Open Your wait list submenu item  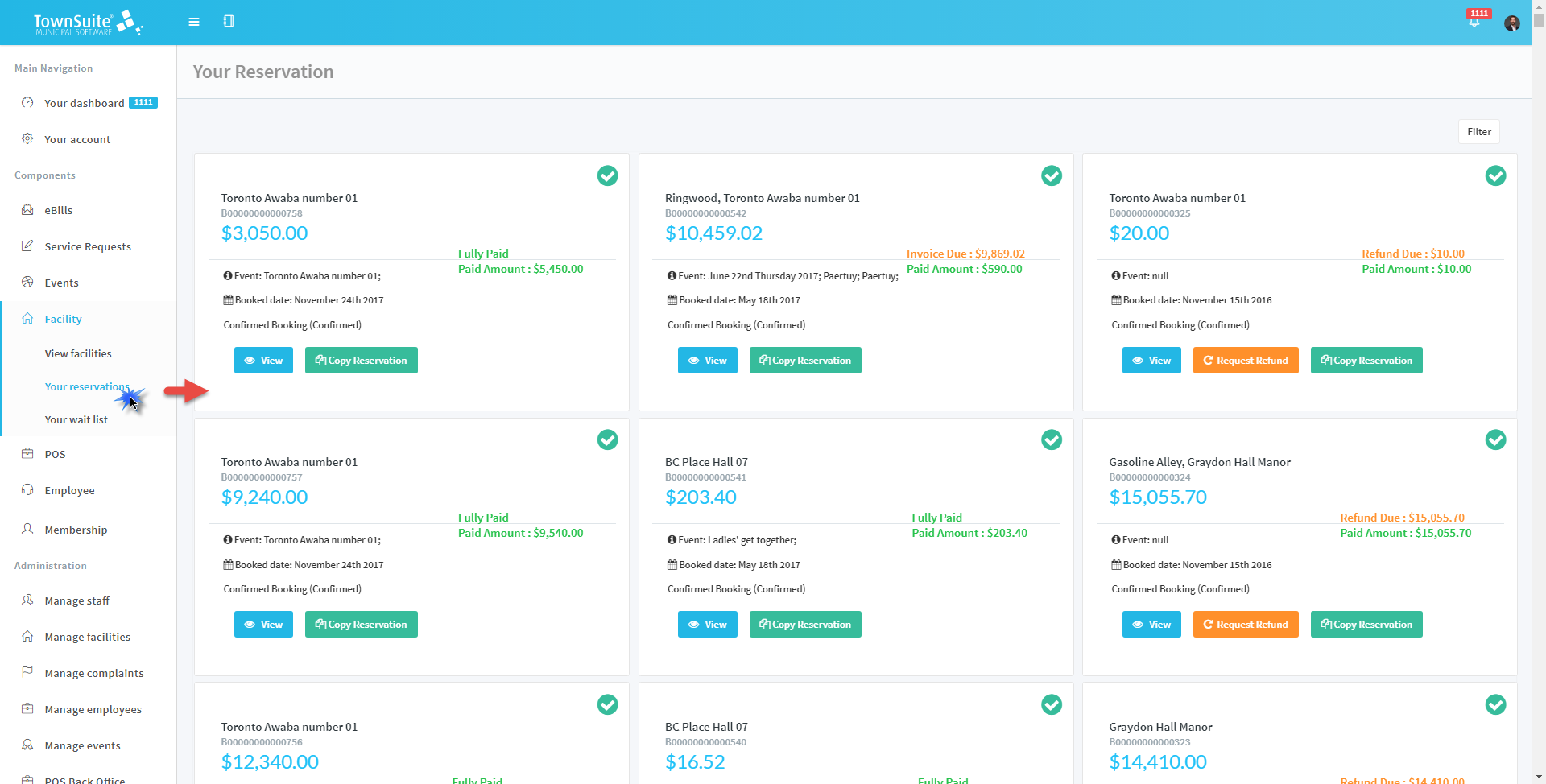coord(76,419)
